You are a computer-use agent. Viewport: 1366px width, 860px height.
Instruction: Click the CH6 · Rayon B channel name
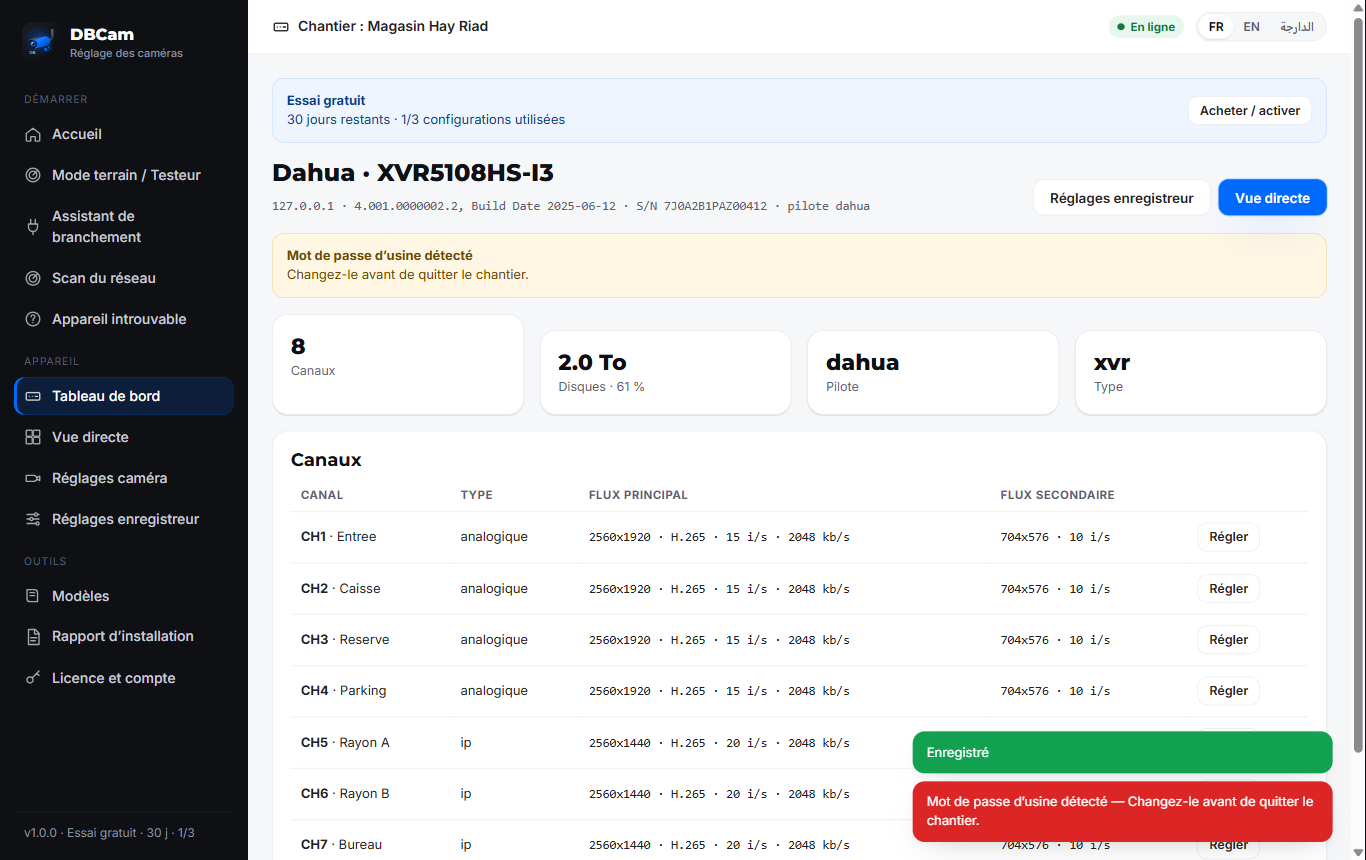coord(345,794)
